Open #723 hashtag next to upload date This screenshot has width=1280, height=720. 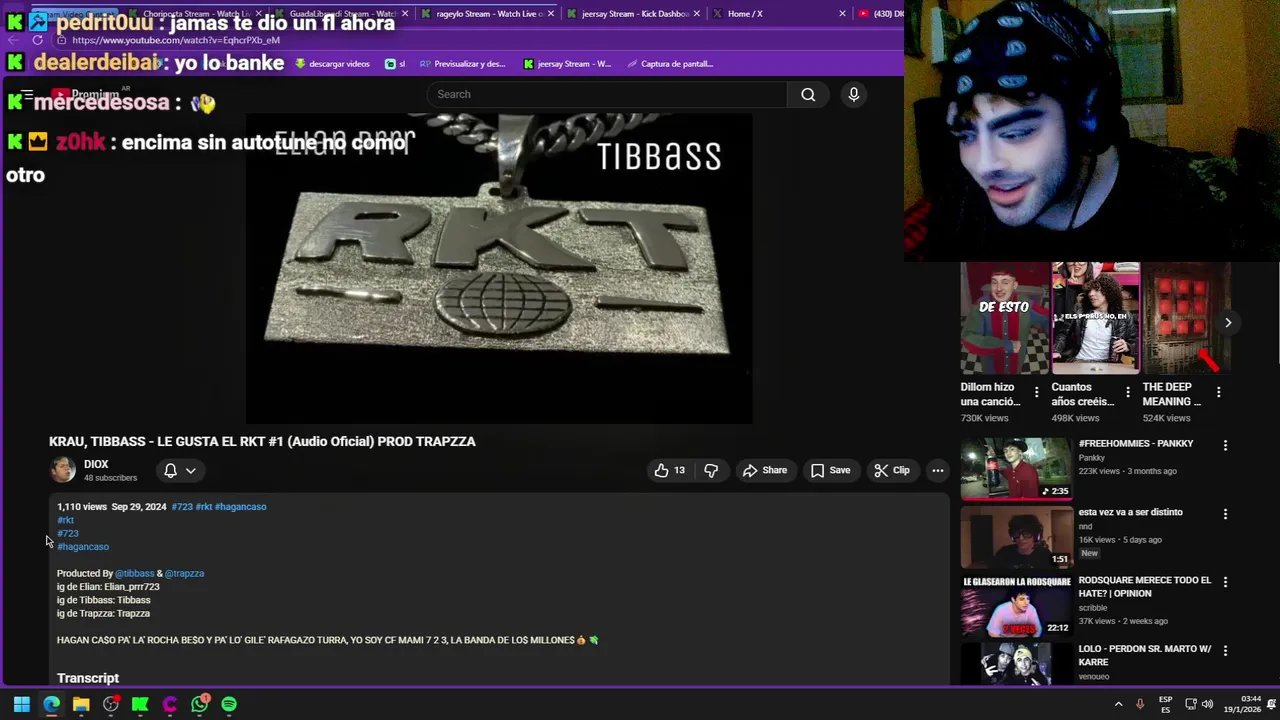coord(182,507)
